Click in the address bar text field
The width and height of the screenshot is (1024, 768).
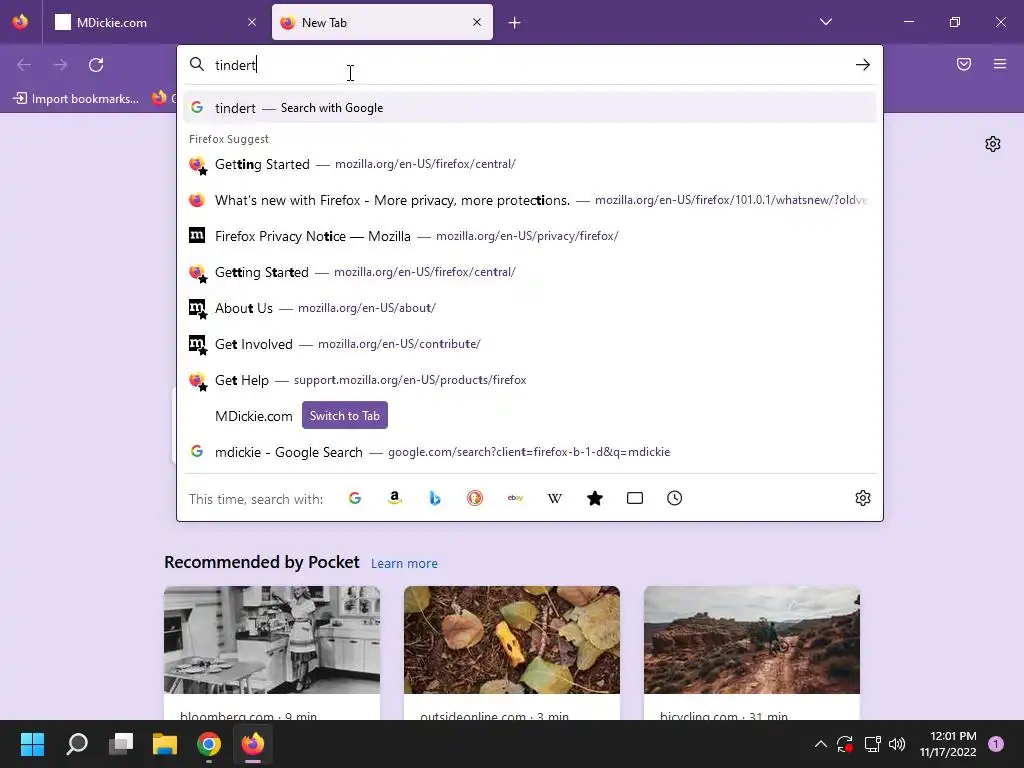point(529,65)
